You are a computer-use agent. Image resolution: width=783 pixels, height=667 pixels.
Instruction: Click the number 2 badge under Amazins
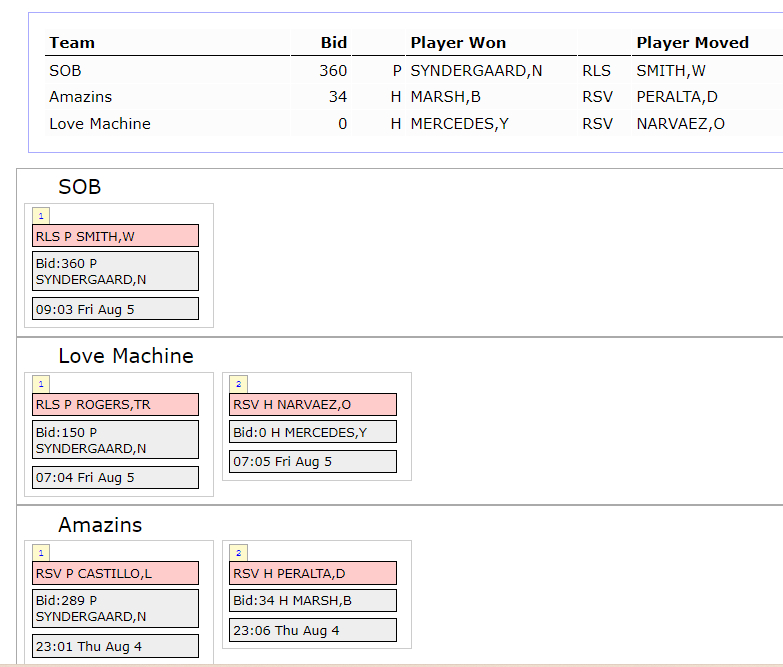tap(238, 553)
